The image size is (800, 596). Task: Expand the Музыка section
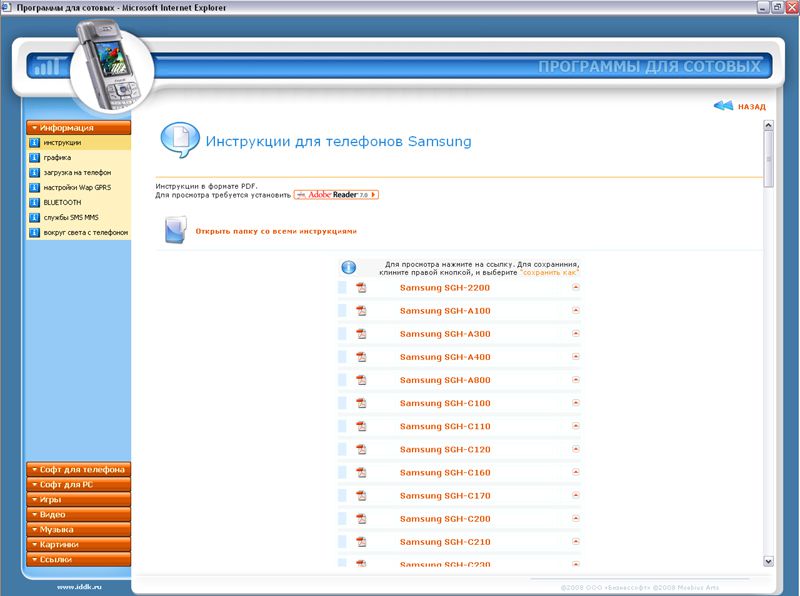79,529
